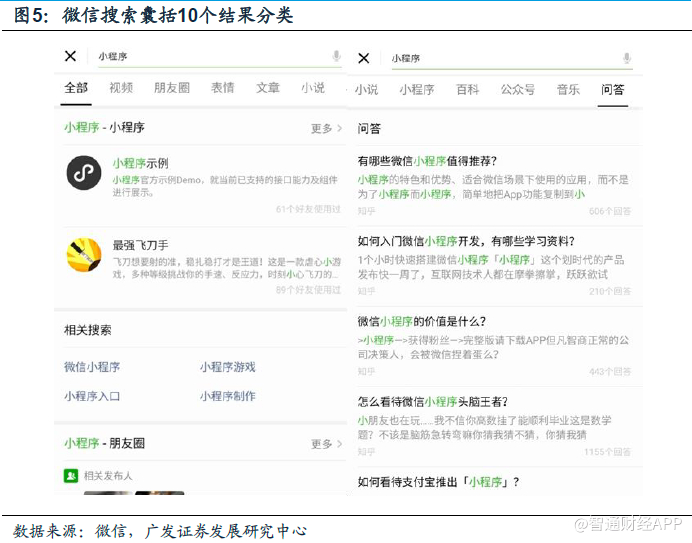The height and width of the screenshot is (543, 692).
Task: Open the 小说 tab in left panel
Action: coord(313,88)
